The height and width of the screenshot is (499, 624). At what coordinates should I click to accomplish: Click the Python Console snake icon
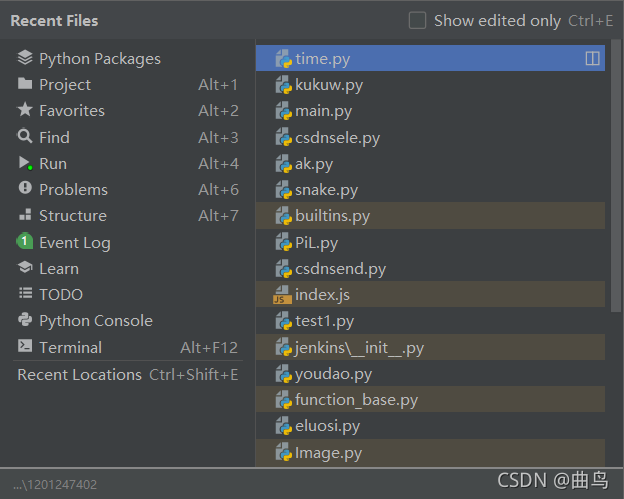(x=25, y=320)
